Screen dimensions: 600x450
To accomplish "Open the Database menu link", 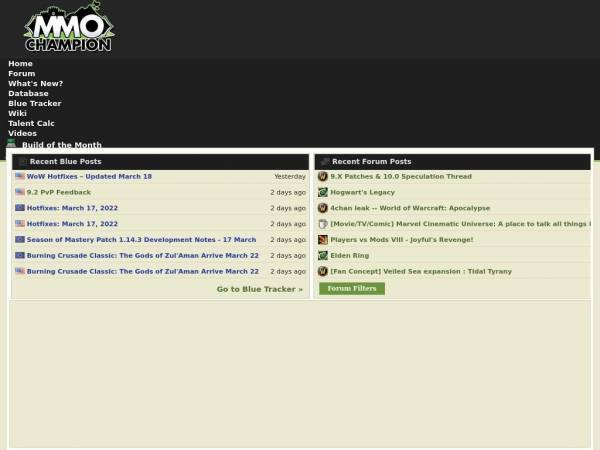I will pos(28,93).
